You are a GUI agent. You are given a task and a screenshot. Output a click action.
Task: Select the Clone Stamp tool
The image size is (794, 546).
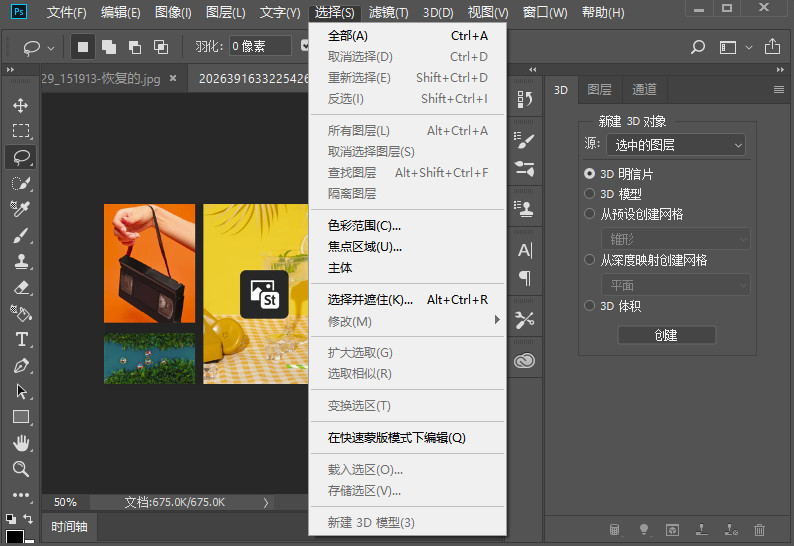(x=21, y=261)
